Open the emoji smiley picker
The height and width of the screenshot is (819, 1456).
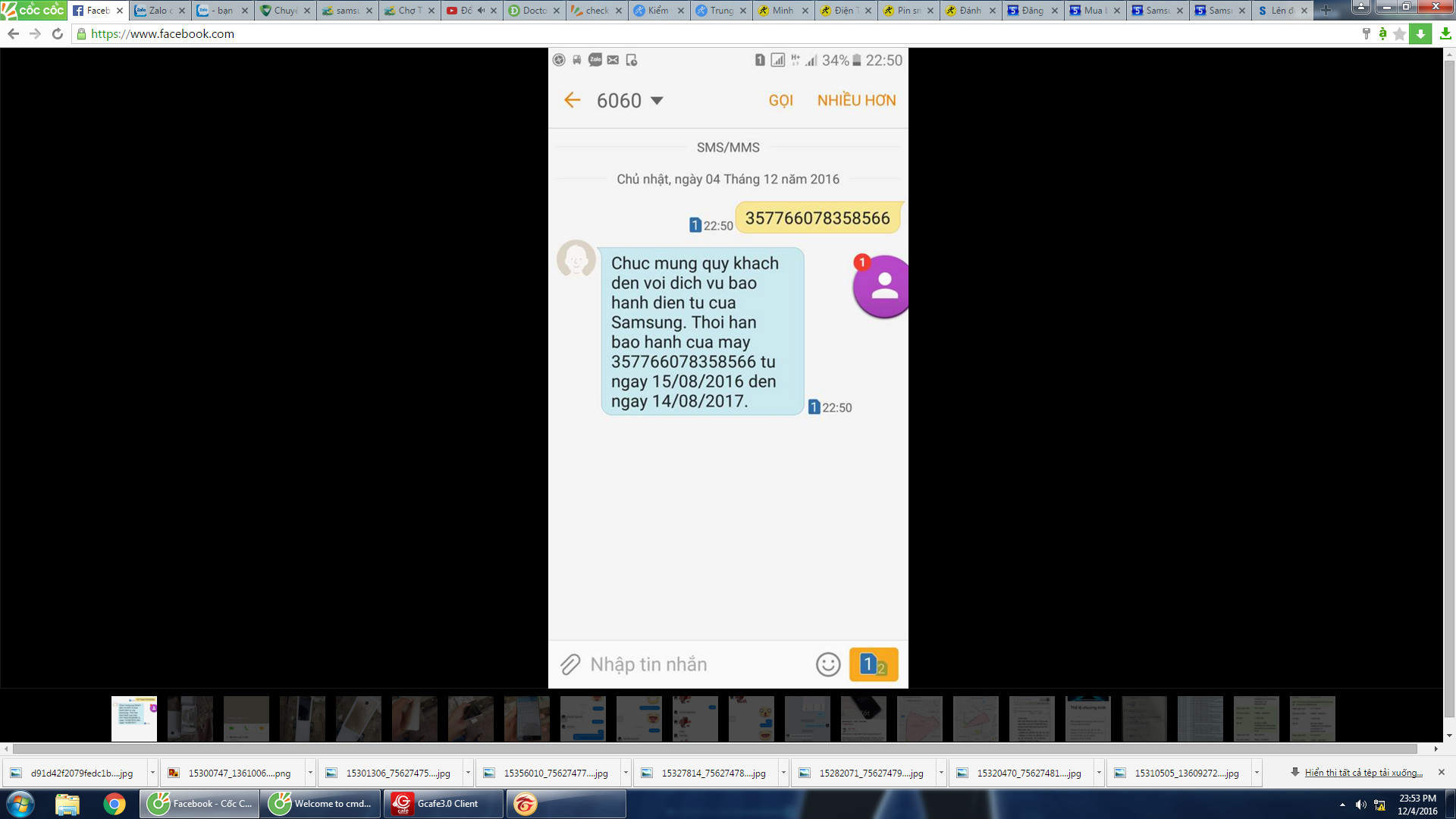coord(828,664)
